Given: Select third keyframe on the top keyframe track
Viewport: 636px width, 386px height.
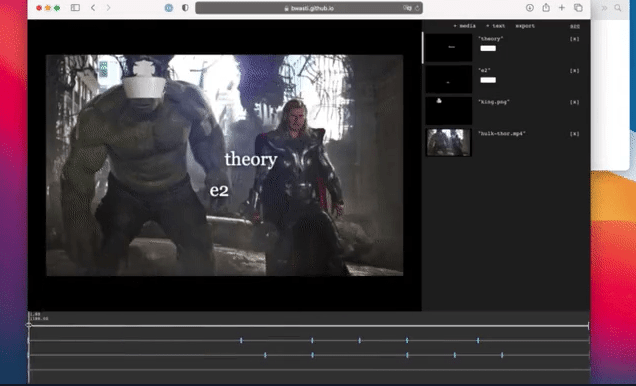Looking at the screenshot, I should pos(360,341).
